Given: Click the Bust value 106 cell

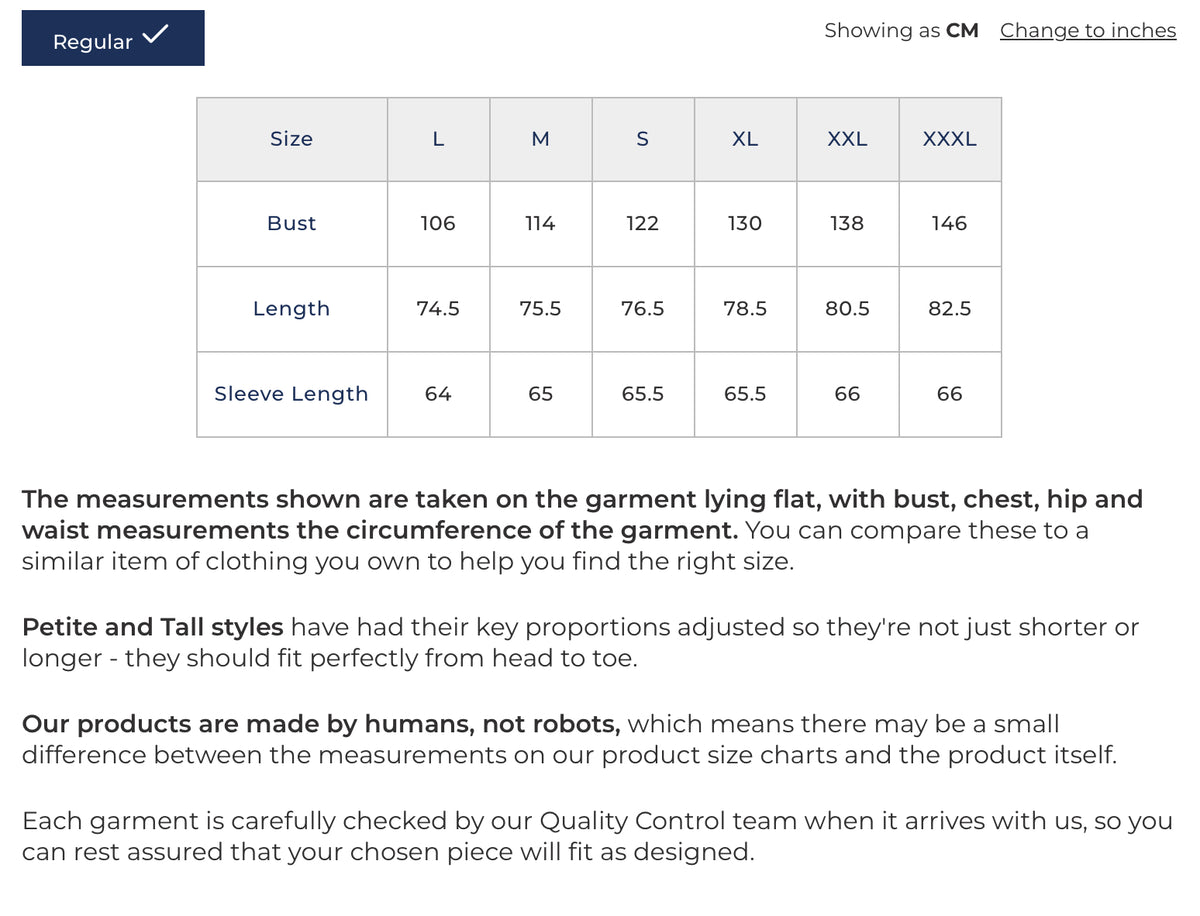Looking at the screenshot, I should (438, 224).
